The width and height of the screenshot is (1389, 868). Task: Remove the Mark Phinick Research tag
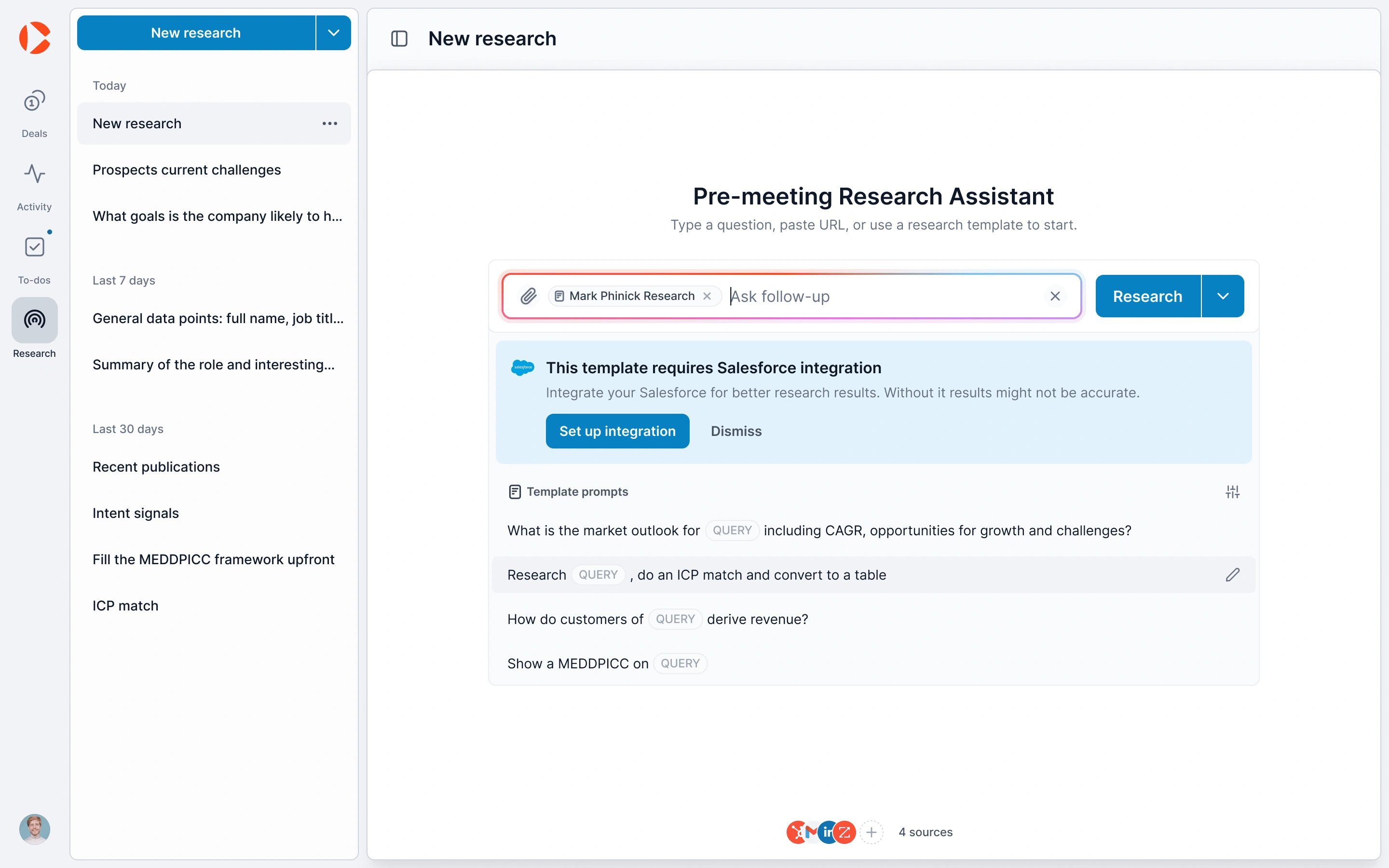707,296
